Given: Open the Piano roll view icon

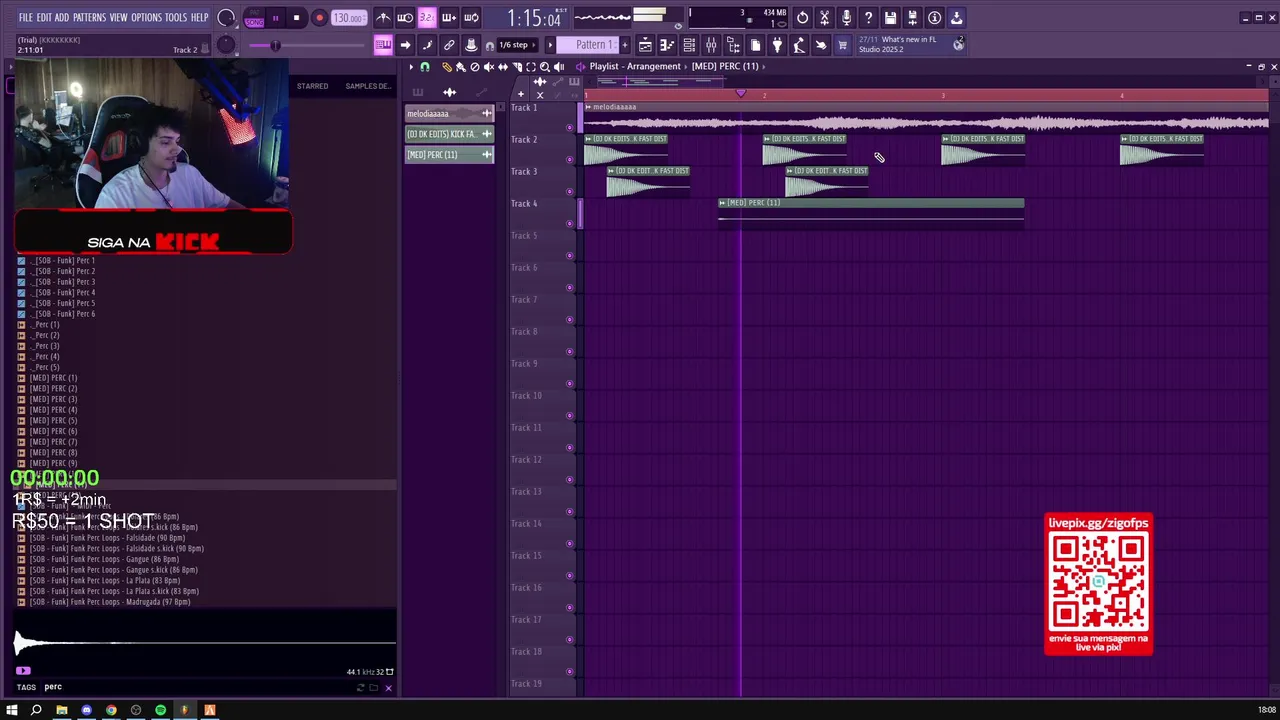Looking at the screenshot, I should tap(667, 45).
